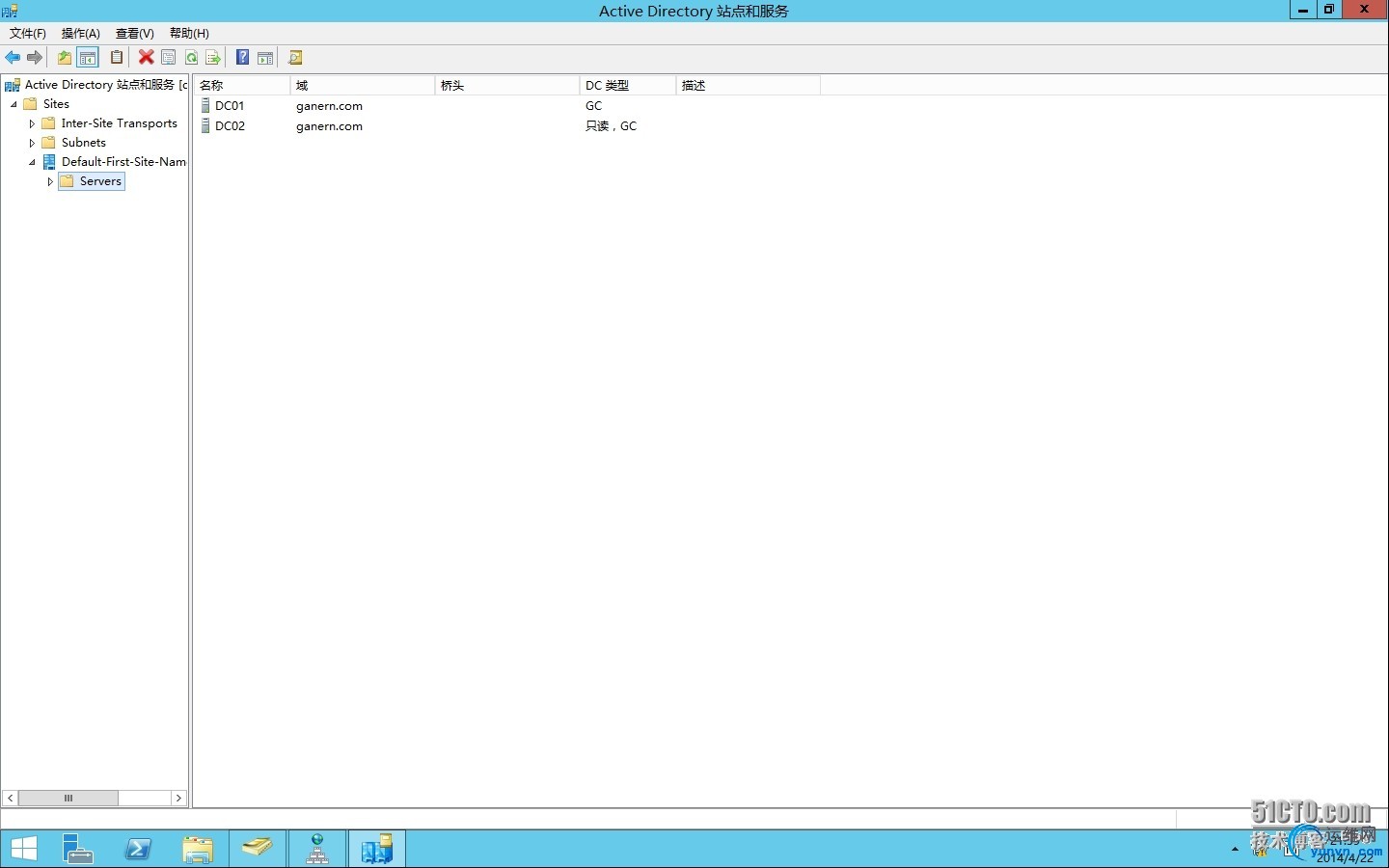Screen dimensions: 1389x868
Task: Click right arrow of tree horizontal scrollbar
Action: pos(178,798)
